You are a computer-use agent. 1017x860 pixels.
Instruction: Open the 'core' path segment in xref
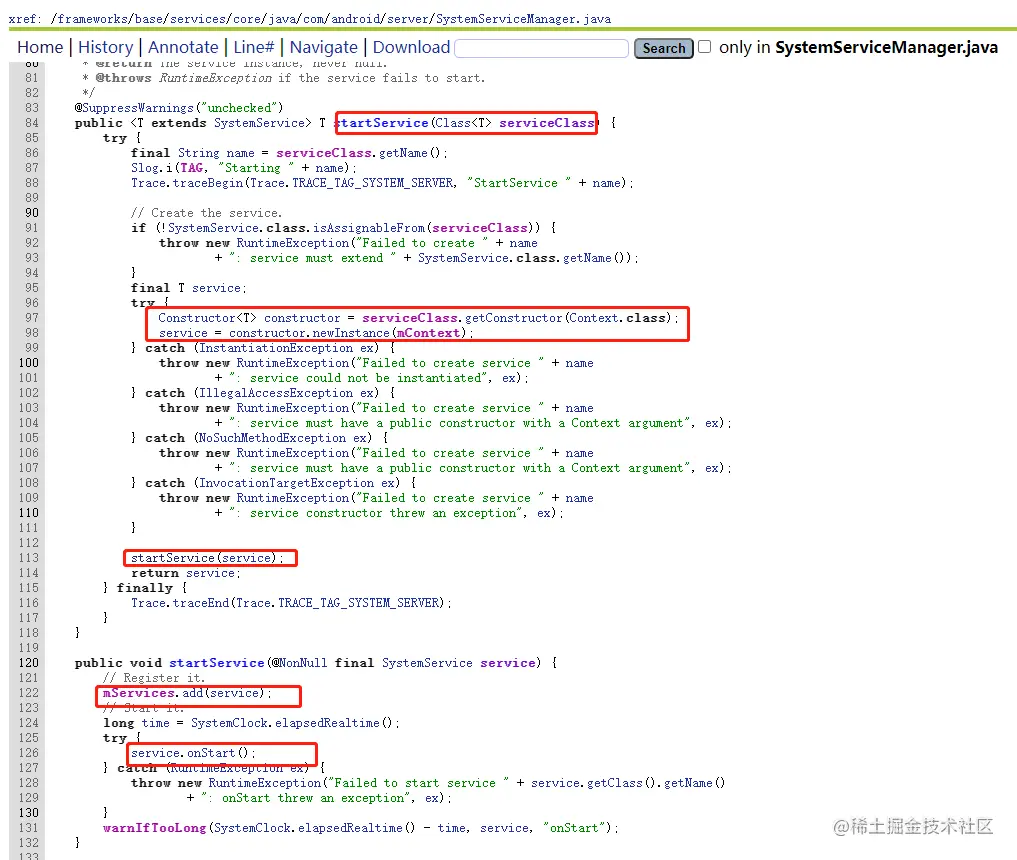click(x=247, y=19)
